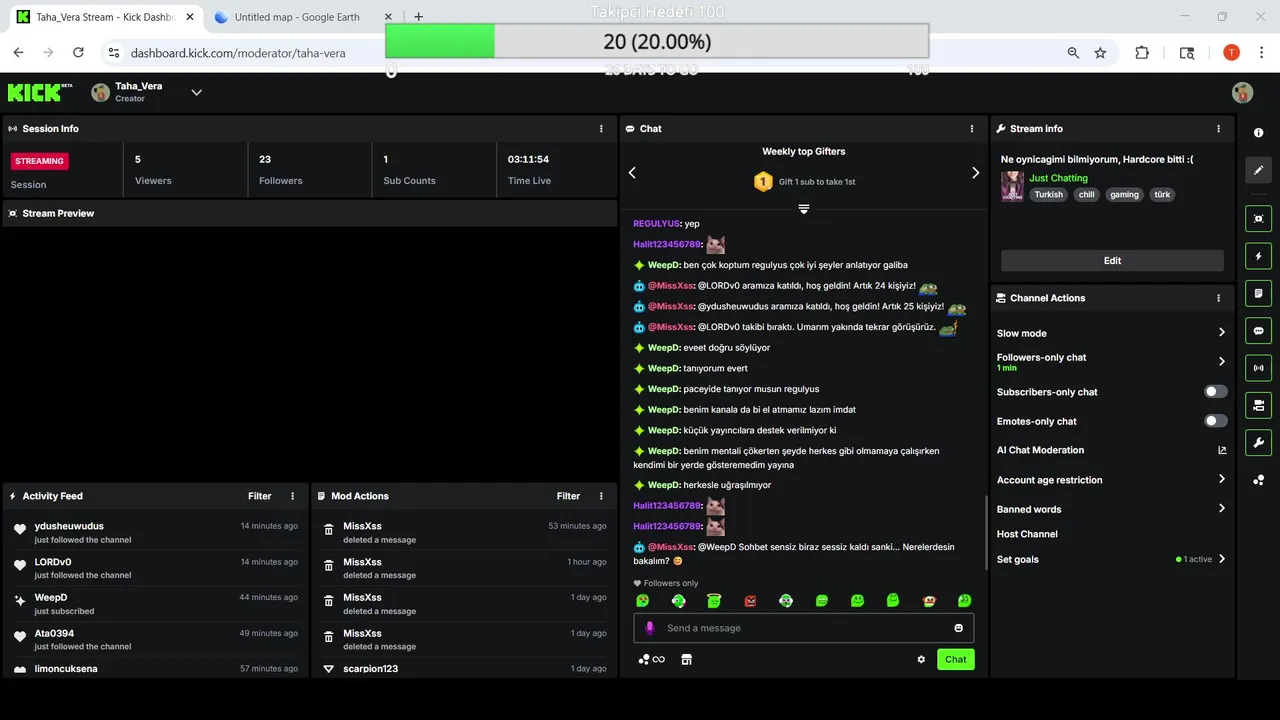This screenshot has width=1280, height=720.
Task: Toggle the broadcast signal icon in sidebar
Action: [x=1258, y=368]
